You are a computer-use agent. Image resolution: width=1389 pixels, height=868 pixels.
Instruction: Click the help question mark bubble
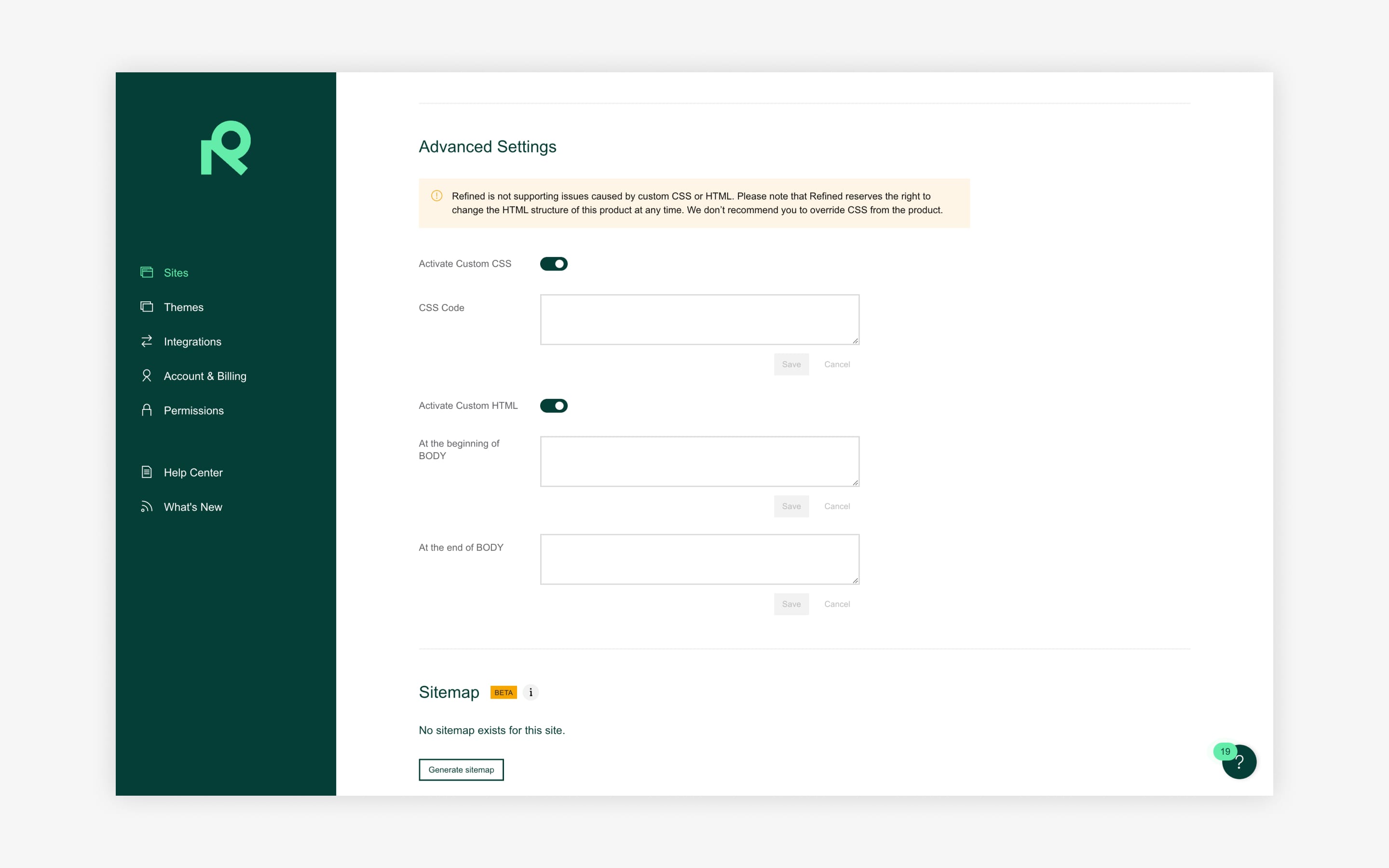click(1240, 762)
